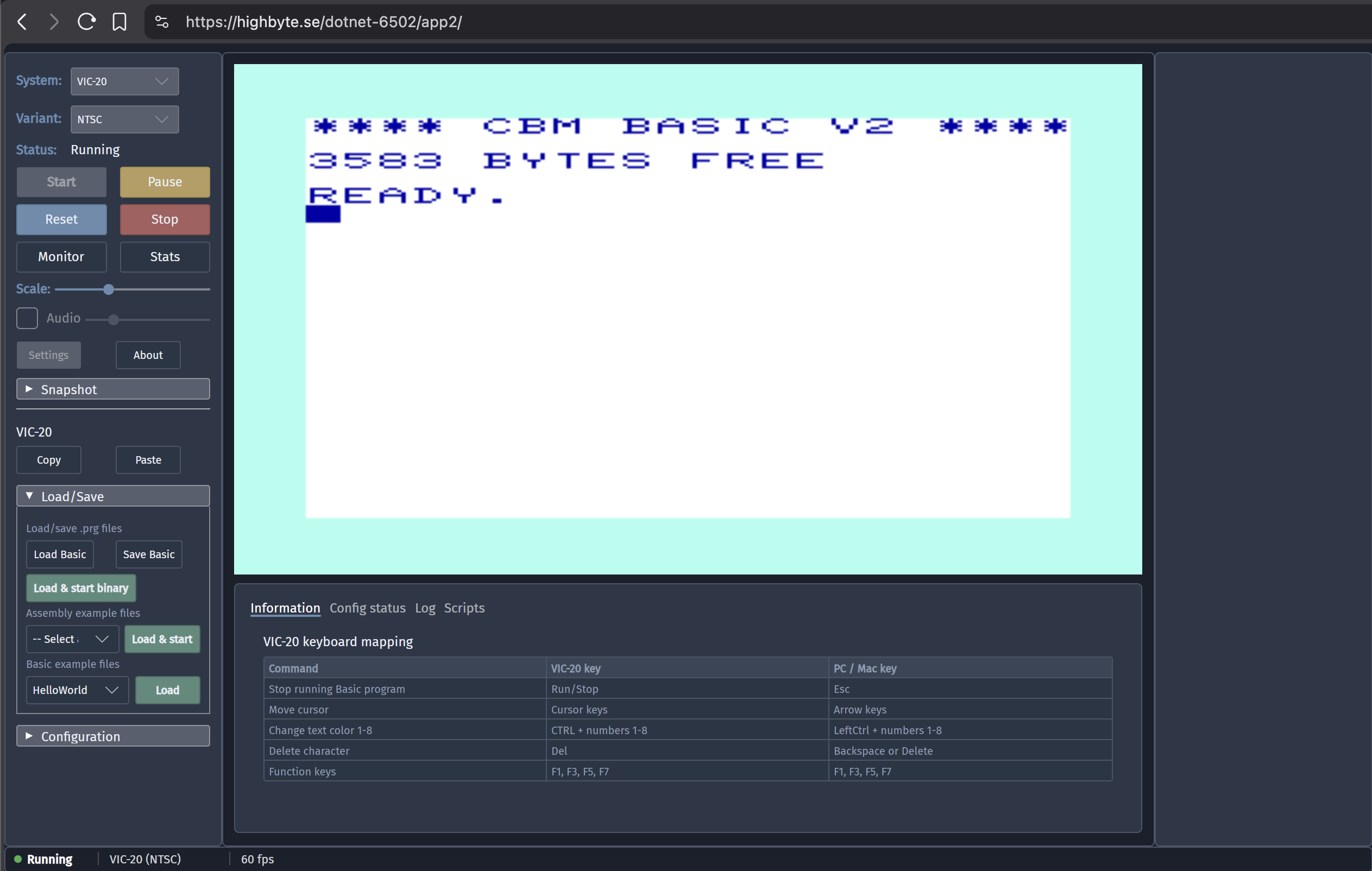Expand the Snapshot section

click(113, 389)
